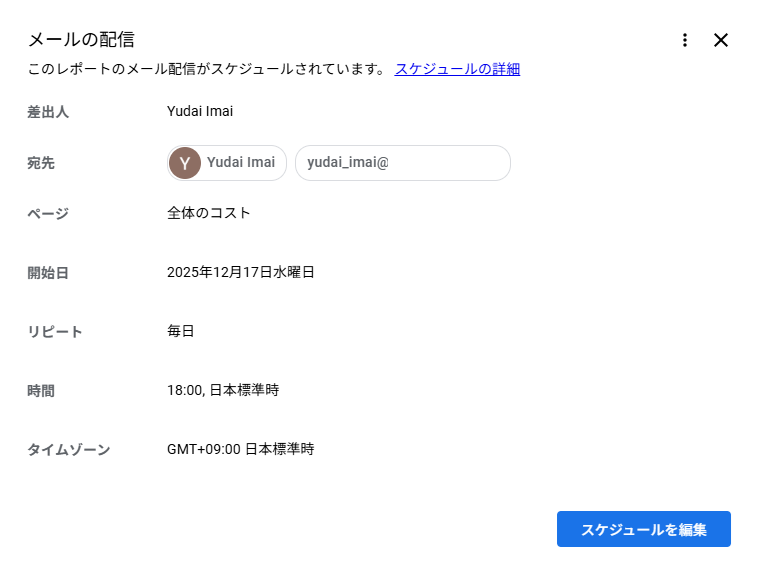Click the repeat value 毎日
Screen dimensions: 759x566
pos(181,331)
